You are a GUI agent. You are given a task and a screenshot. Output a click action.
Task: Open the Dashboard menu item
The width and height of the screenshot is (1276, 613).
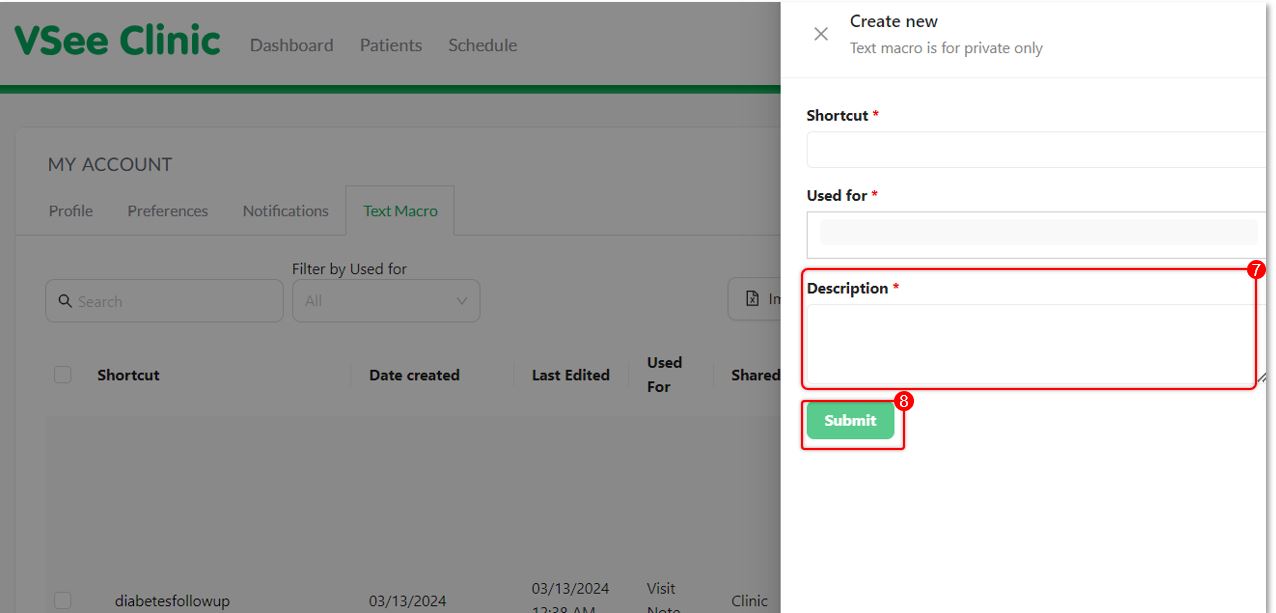[291, 45]
